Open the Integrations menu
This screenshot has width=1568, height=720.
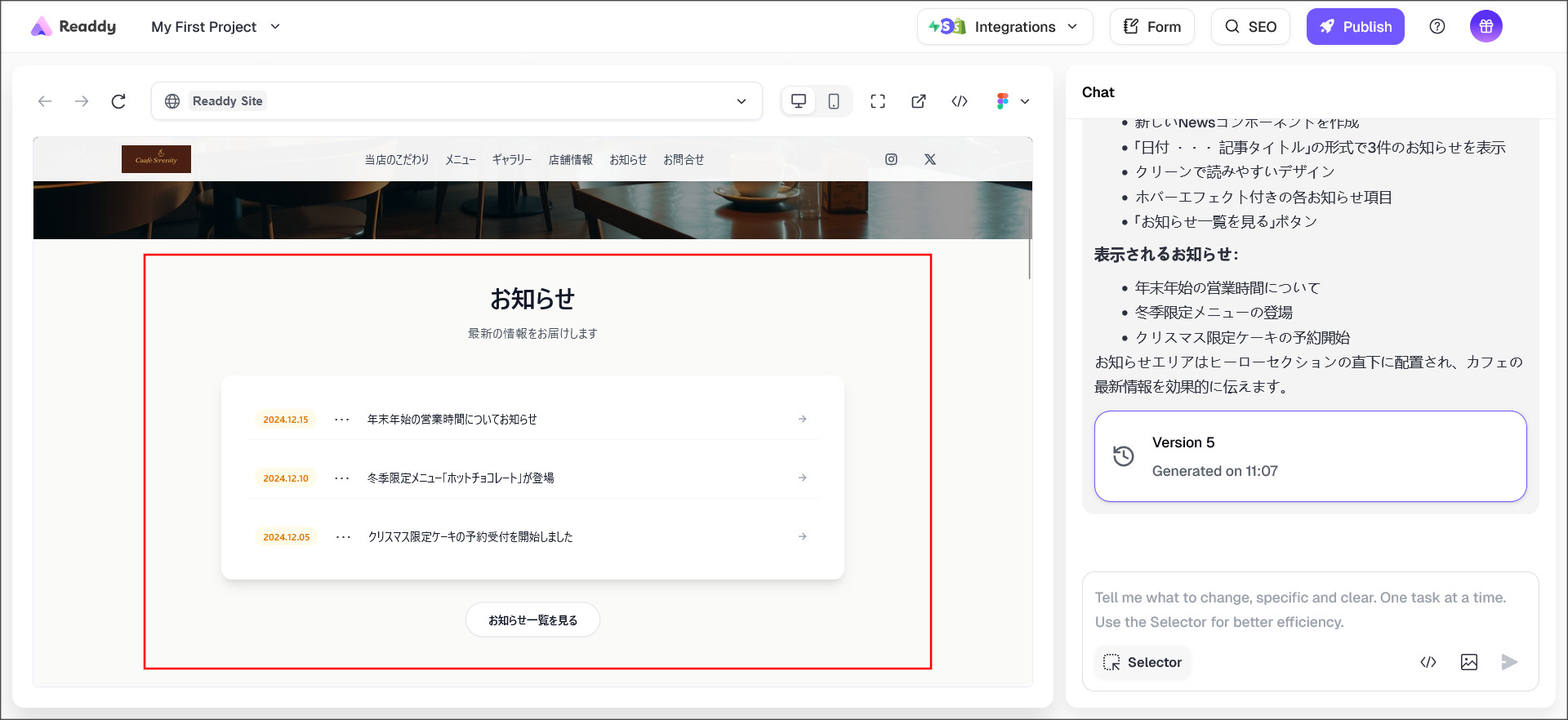[1004, 27]
